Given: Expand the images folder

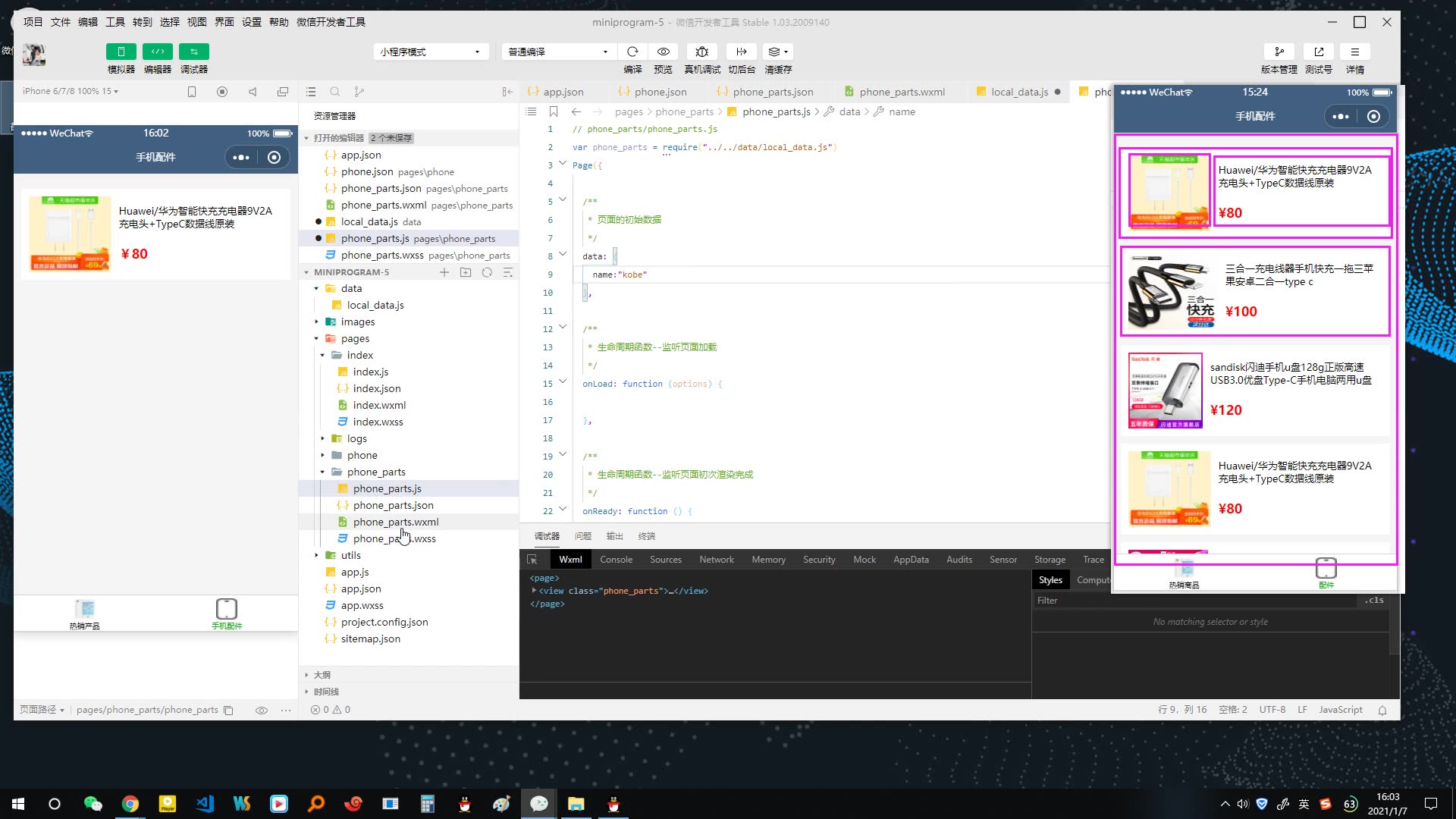Looking at the screenshot, I should click(x=357, y=322).
